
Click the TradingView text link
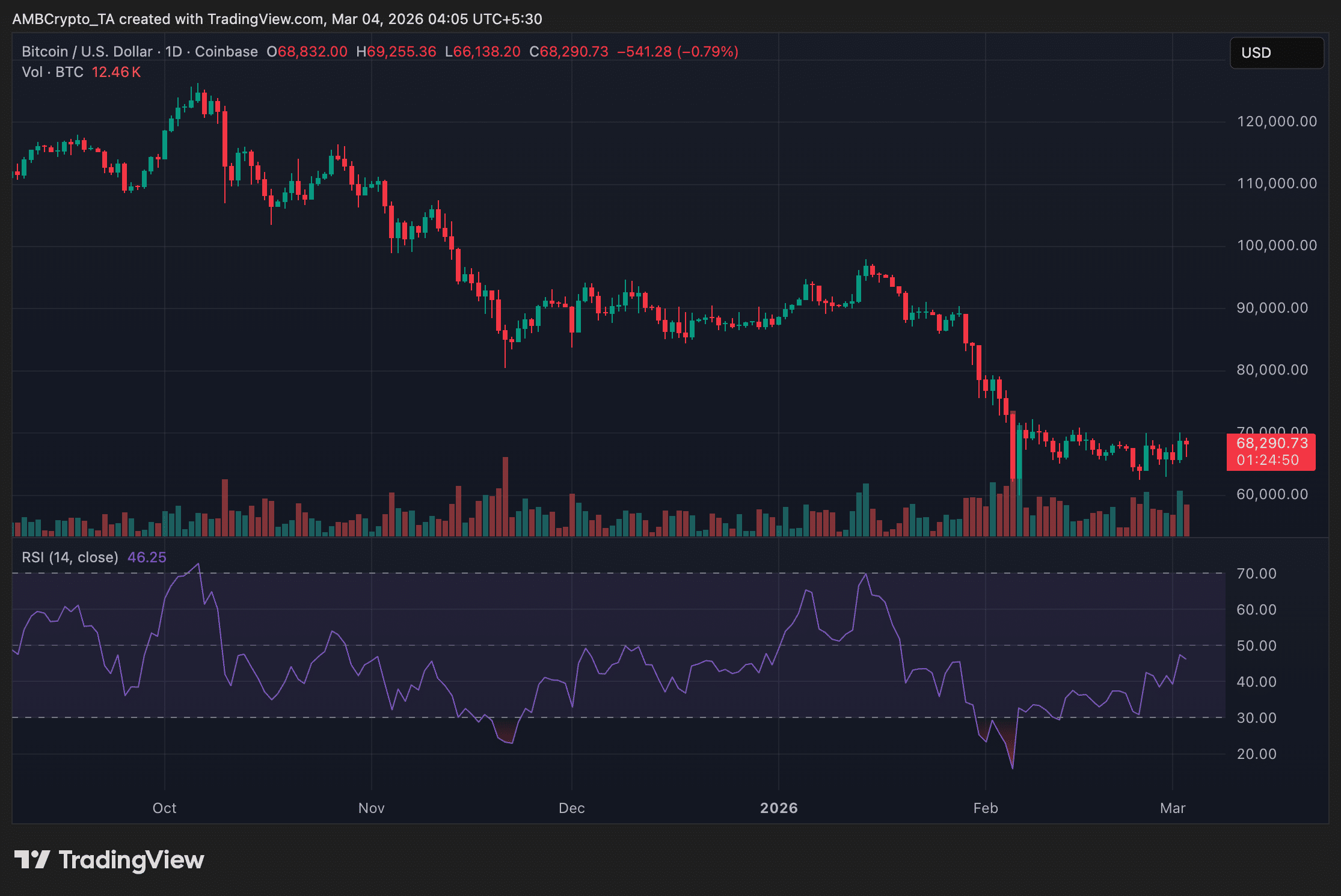(x=131, y=860)
